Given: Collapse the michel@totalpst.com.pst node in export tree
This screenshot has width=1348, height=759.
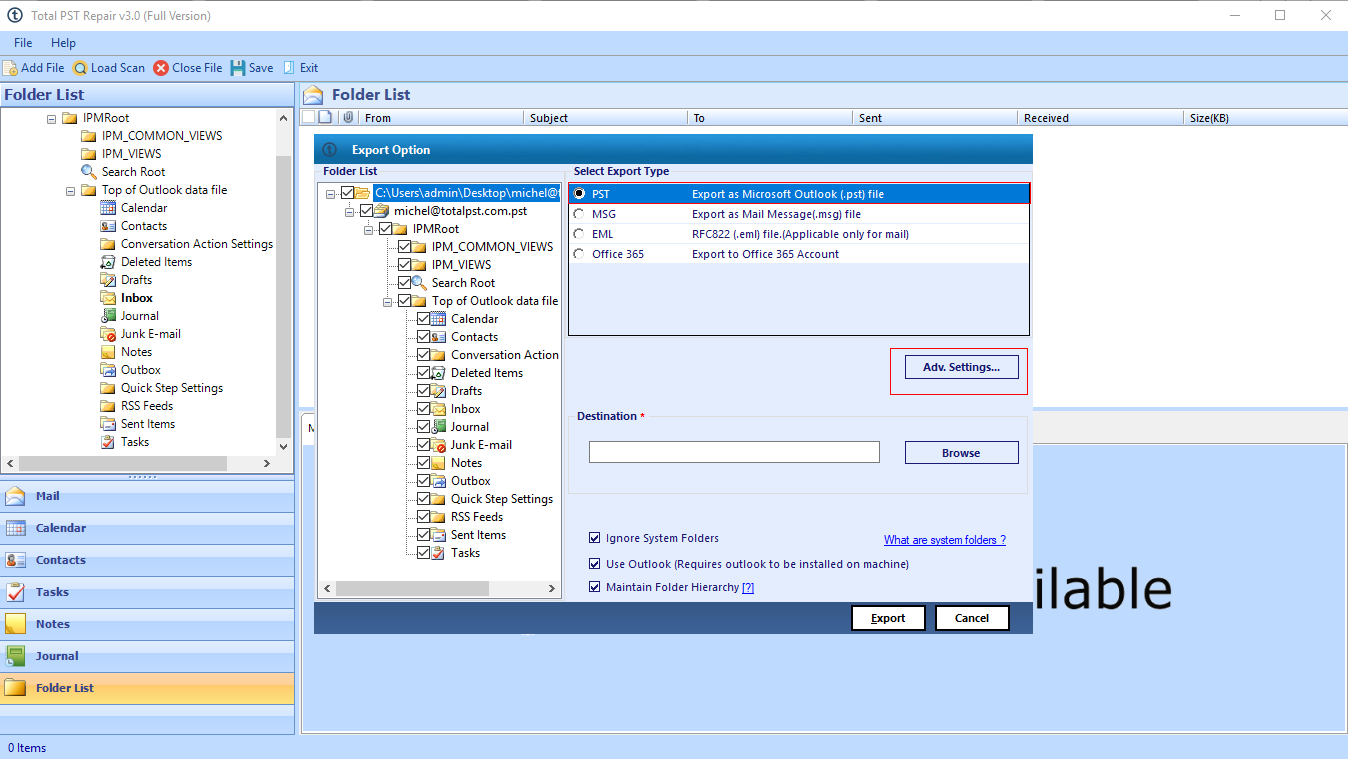Looking at the screenshot, I should point(350,211).
